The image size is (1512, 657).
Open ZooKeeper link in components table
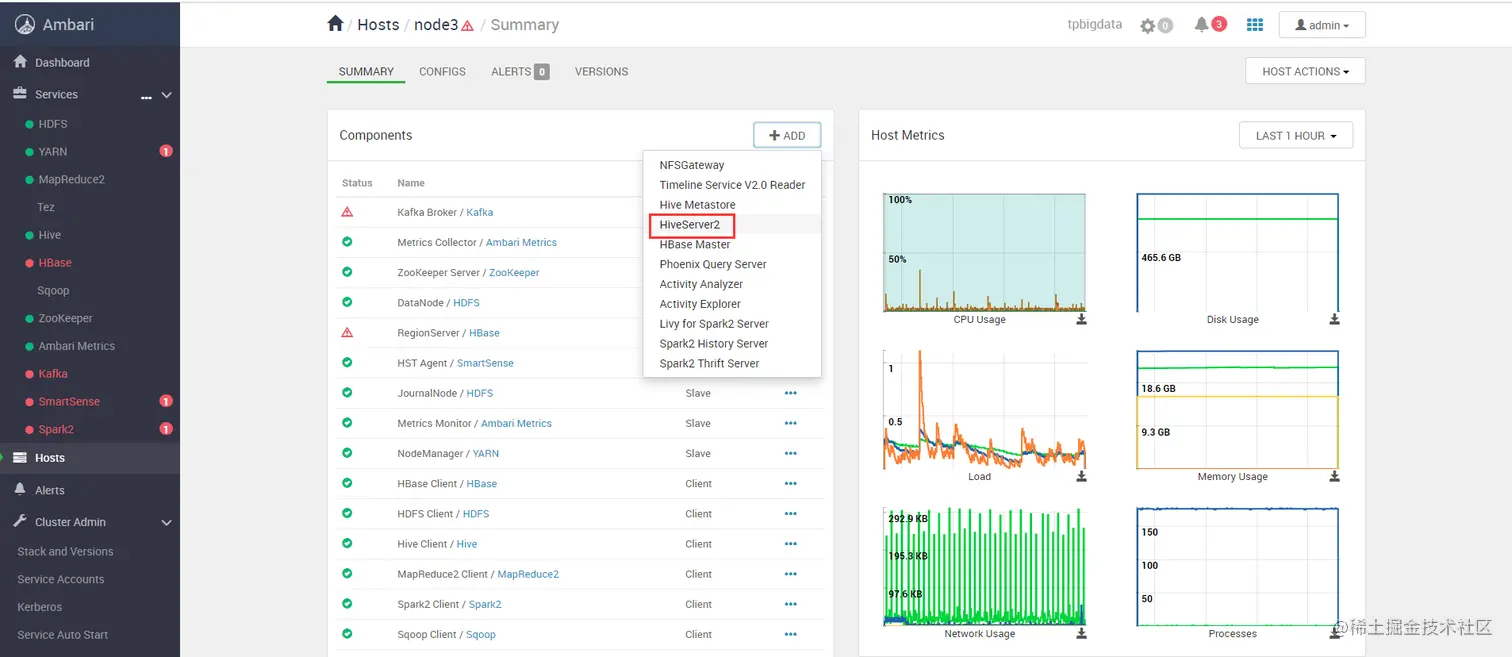[x=514, y=272]
